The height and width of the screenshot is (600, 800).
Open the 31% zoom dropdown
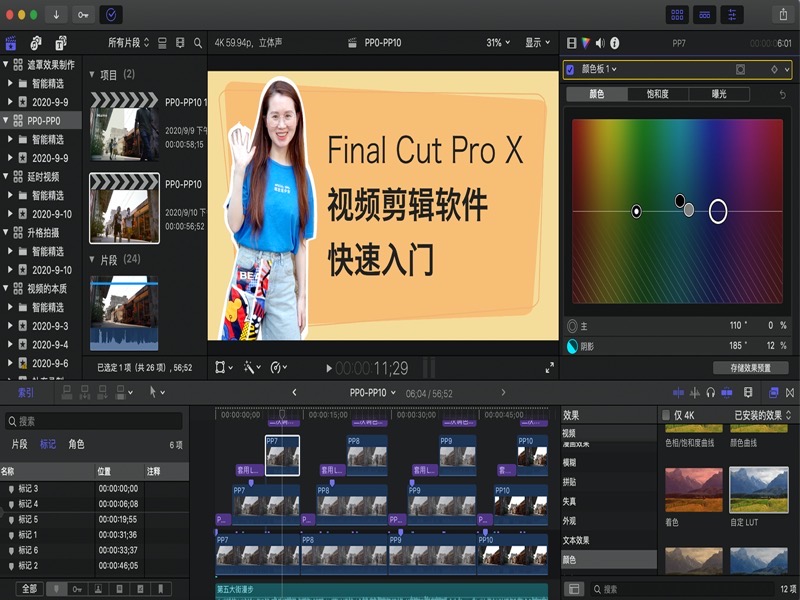click(x=498, y=43)
